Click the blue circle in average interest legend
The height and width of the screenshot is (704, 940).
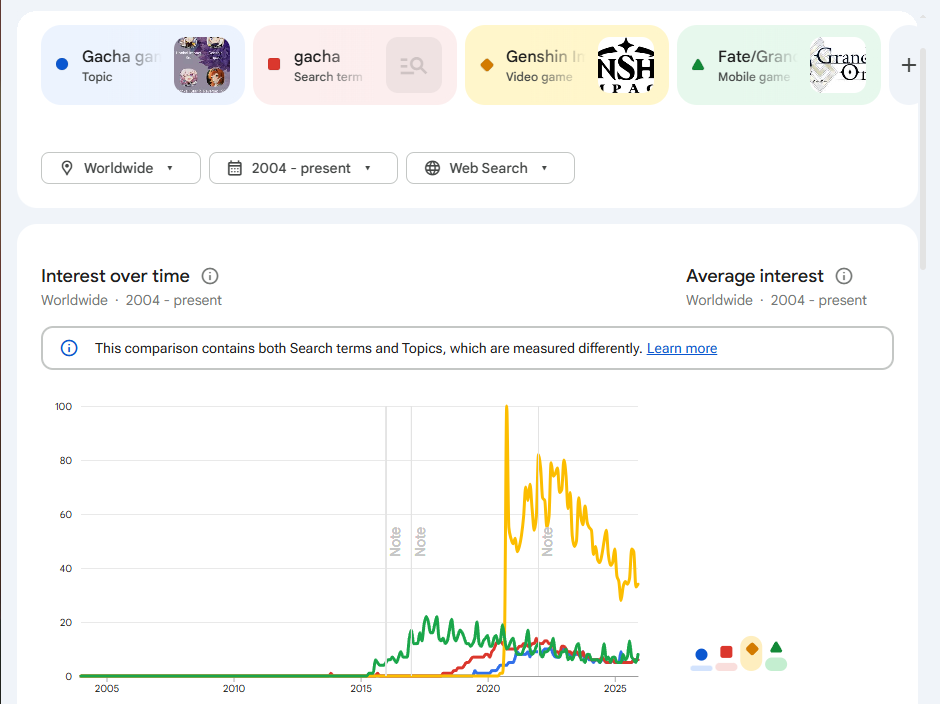coord(701,654)
